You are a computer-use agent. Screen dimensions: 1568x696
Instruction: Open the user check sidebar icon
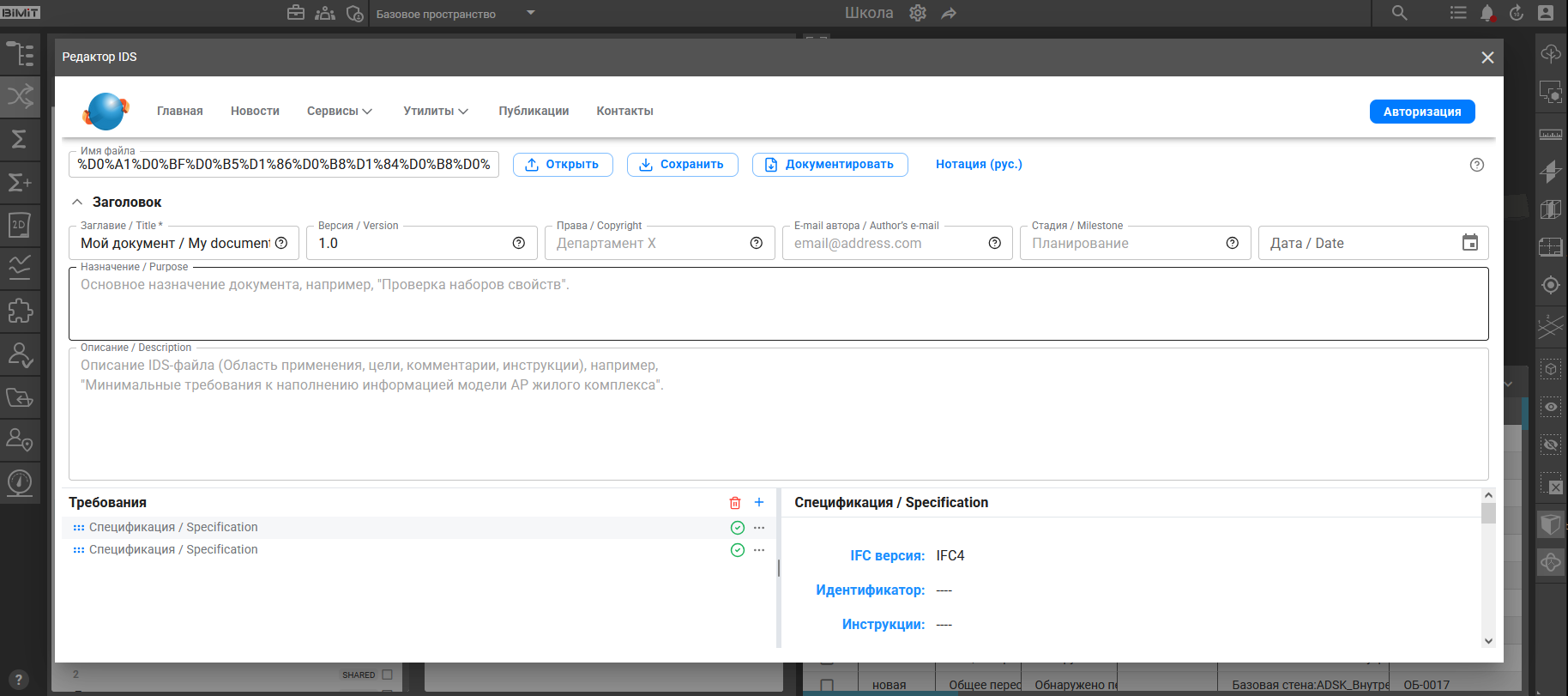[20, 354]
